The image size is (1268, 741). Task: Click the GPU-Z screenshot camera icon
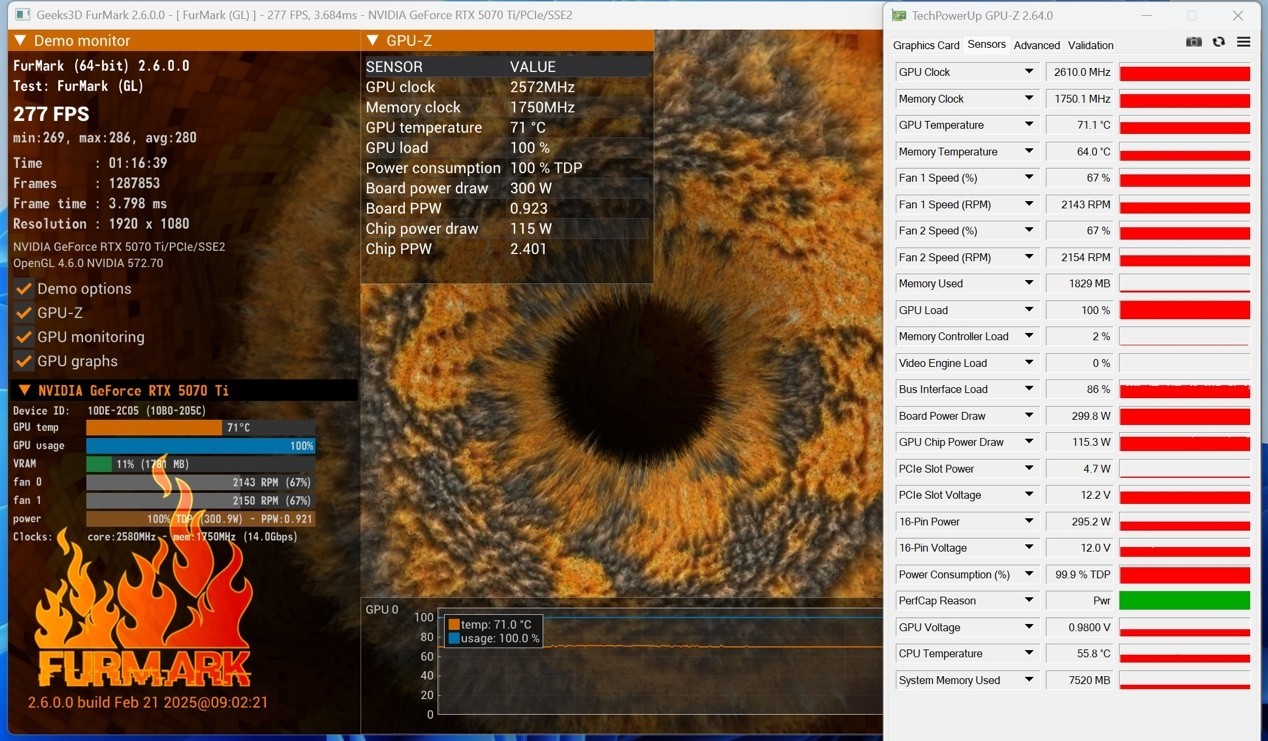[x=1193, y=42]
